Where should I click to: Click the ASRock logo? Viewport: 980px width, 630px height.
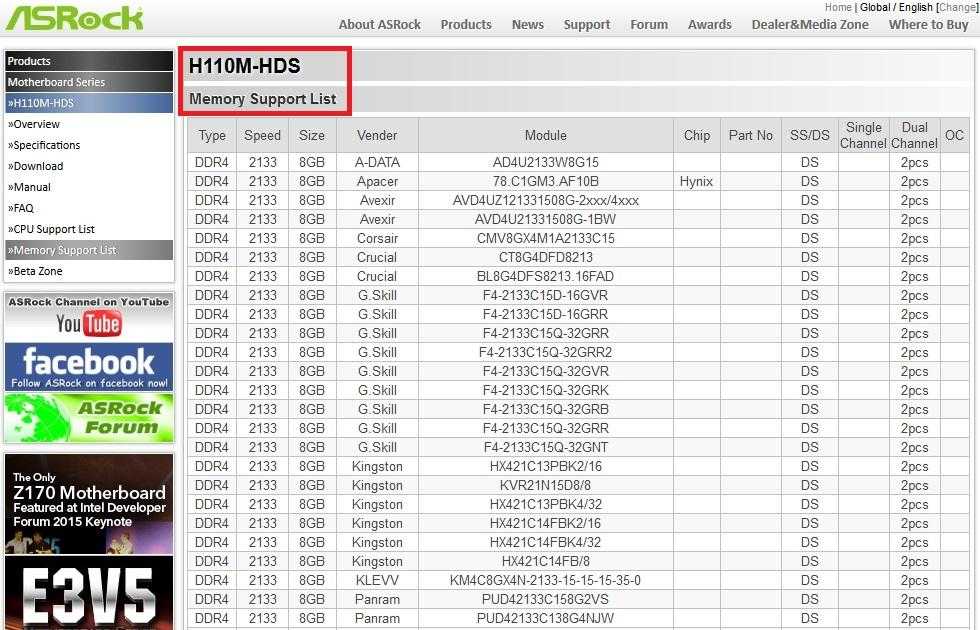75,19
